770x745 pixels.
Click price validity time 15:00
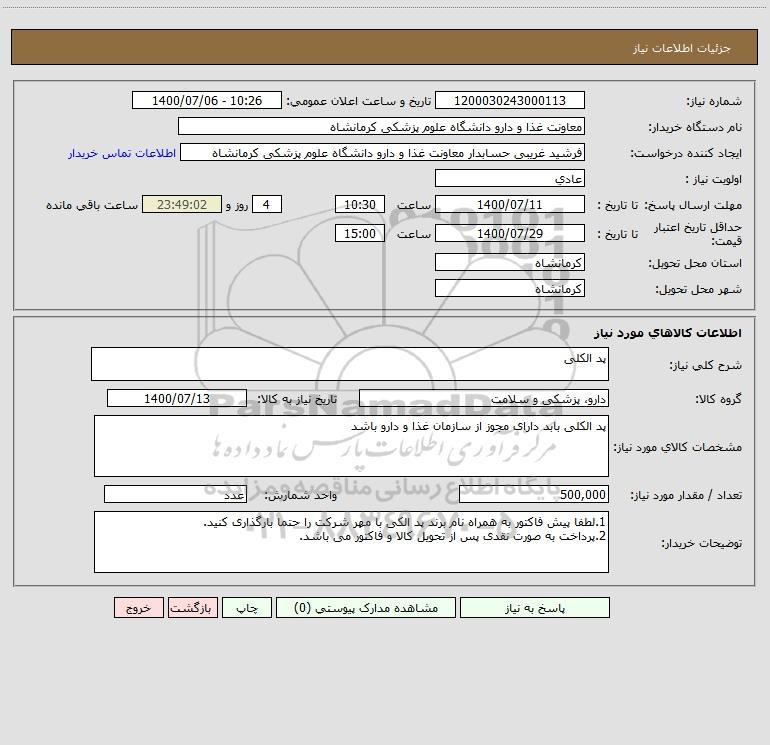click(359, 233)
